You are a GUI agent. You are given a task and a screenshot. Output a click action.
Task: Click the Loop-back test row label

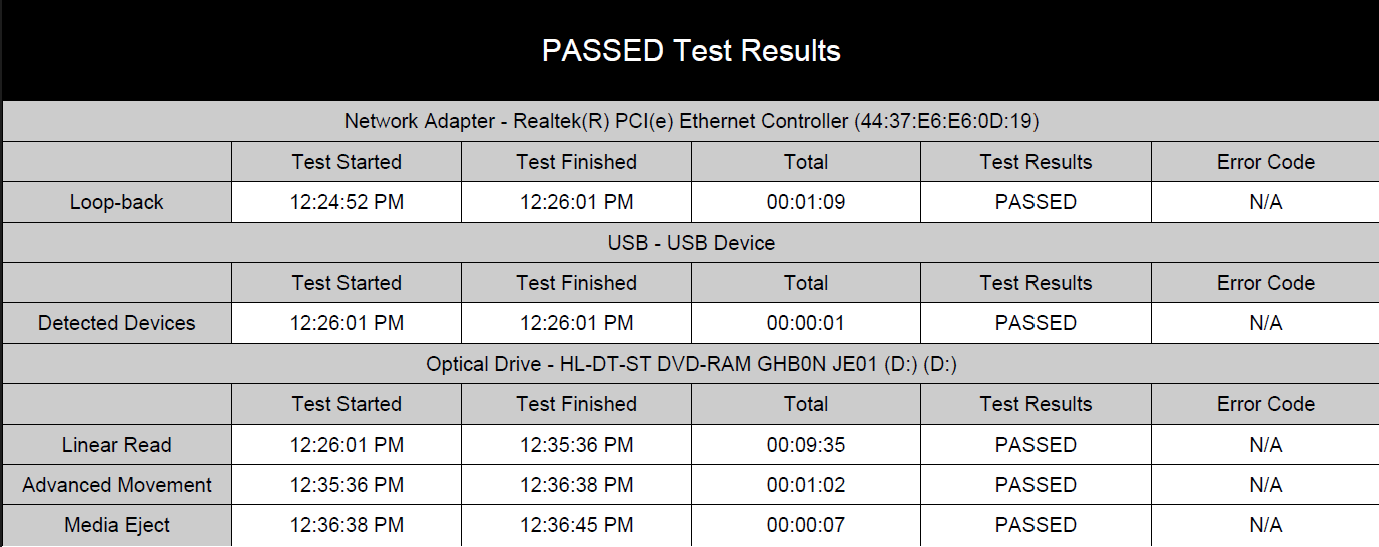click(117, 202)
